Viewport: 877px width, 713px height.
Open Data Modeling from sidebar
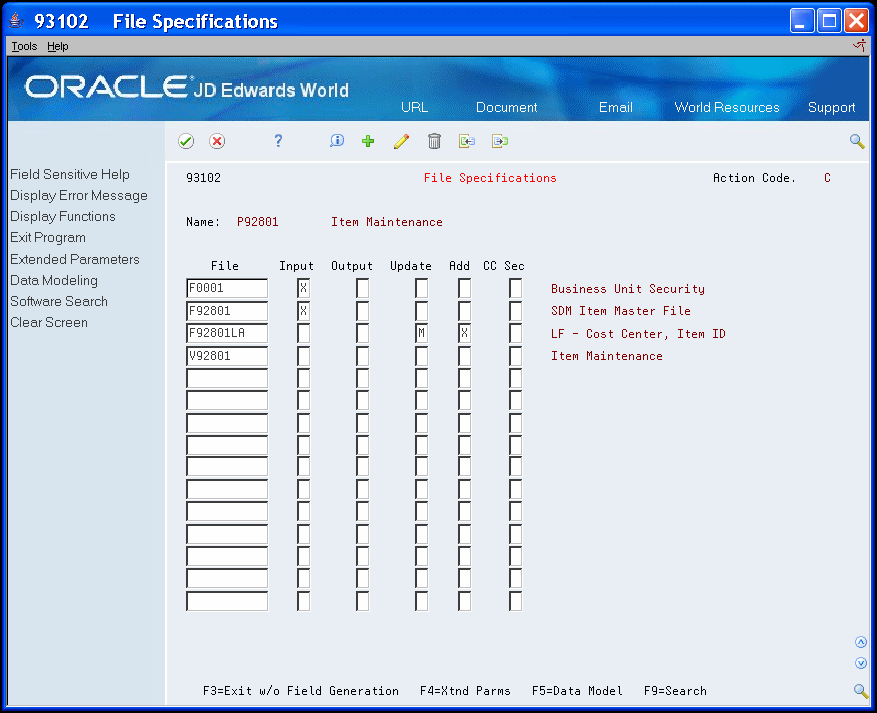point(54,280)
